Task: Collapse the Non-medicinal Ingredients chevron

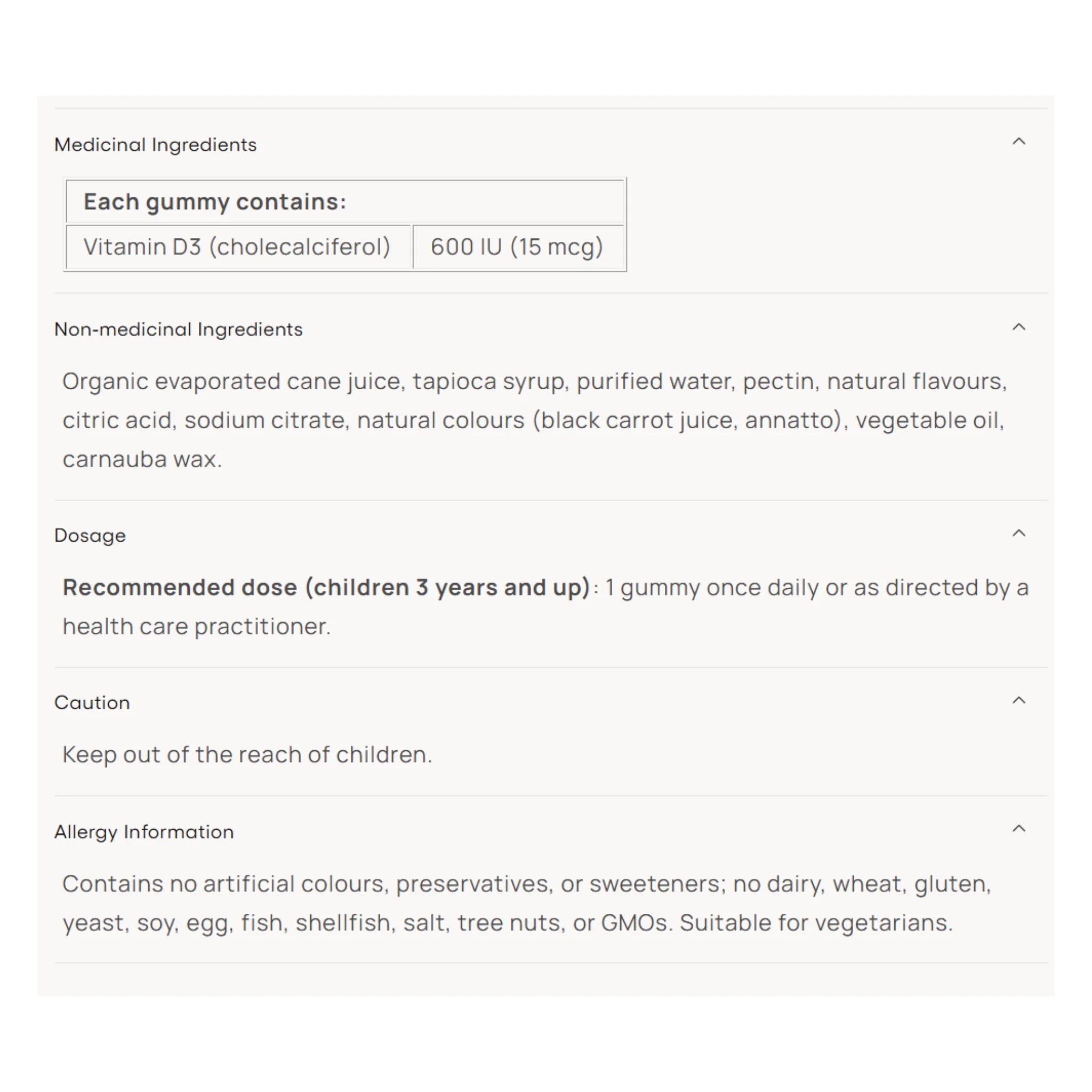Action: (1018, 327)
